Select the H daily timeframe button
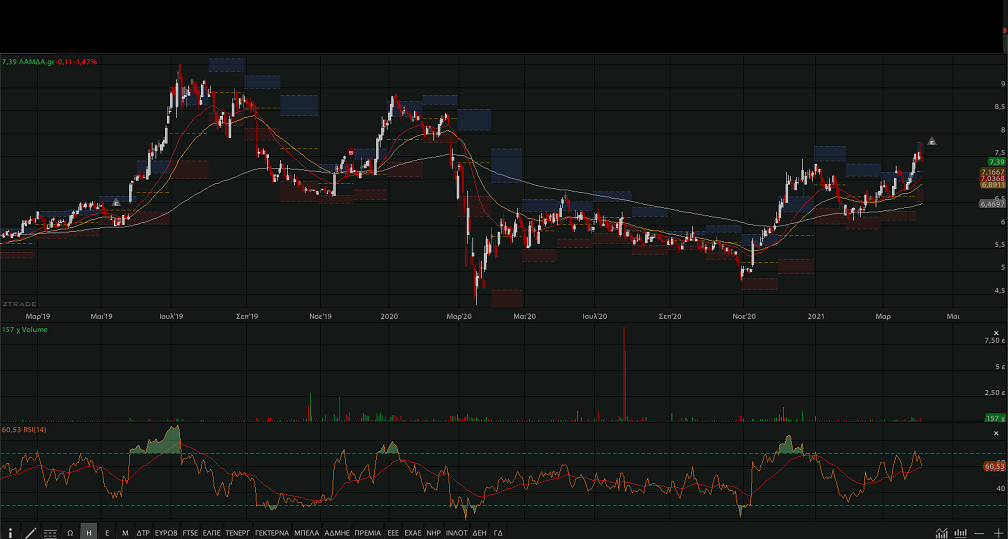 point(89,533)
